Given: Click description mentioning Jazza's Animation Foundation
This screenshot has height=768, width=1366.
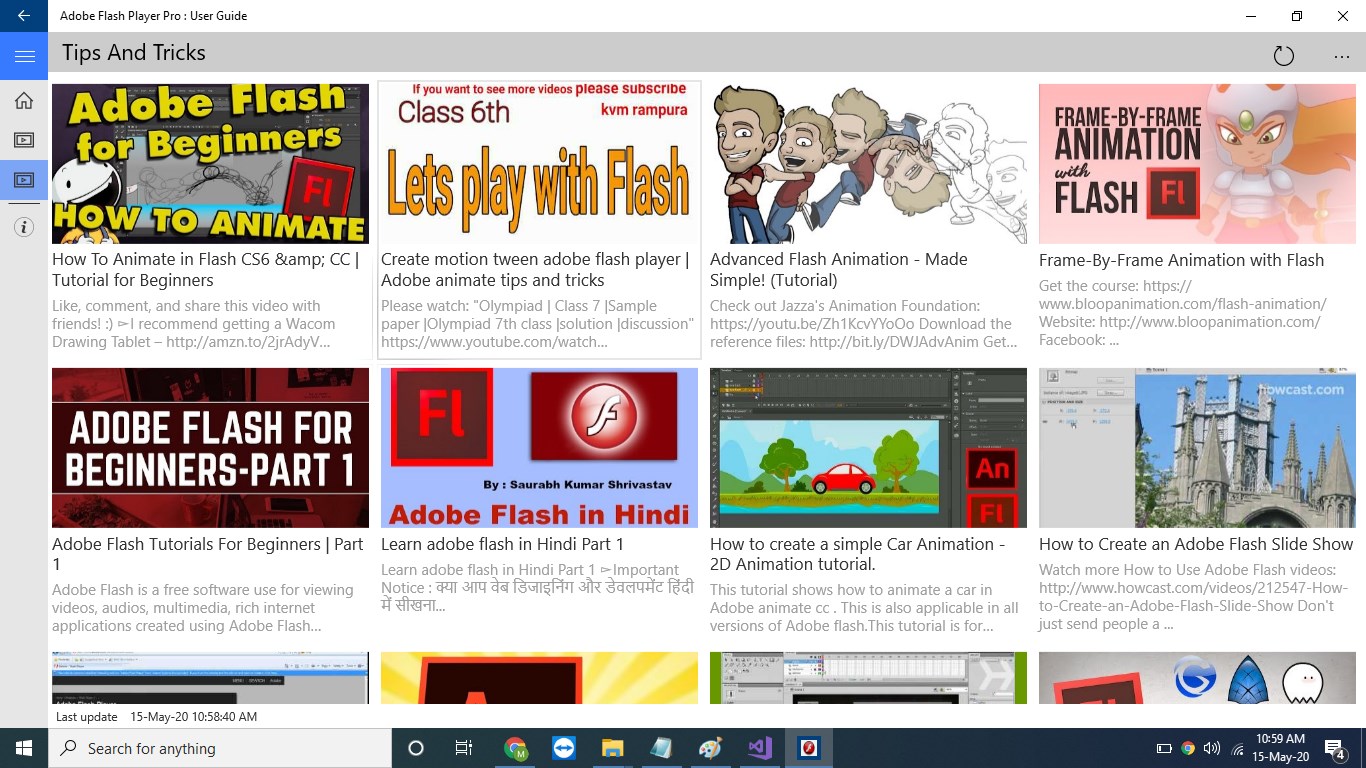Looking at the screenshot, I should coord(864,324).
